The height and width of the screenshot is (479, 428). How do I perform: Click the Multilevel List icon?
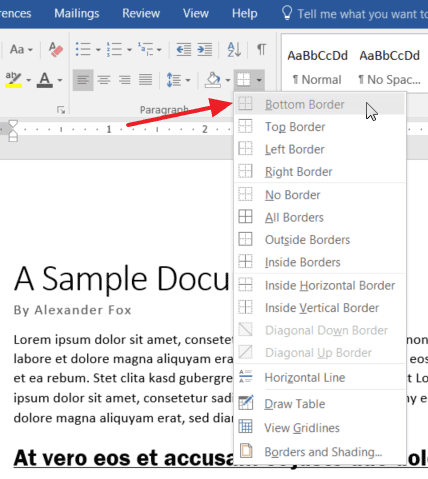pos(146,49)
